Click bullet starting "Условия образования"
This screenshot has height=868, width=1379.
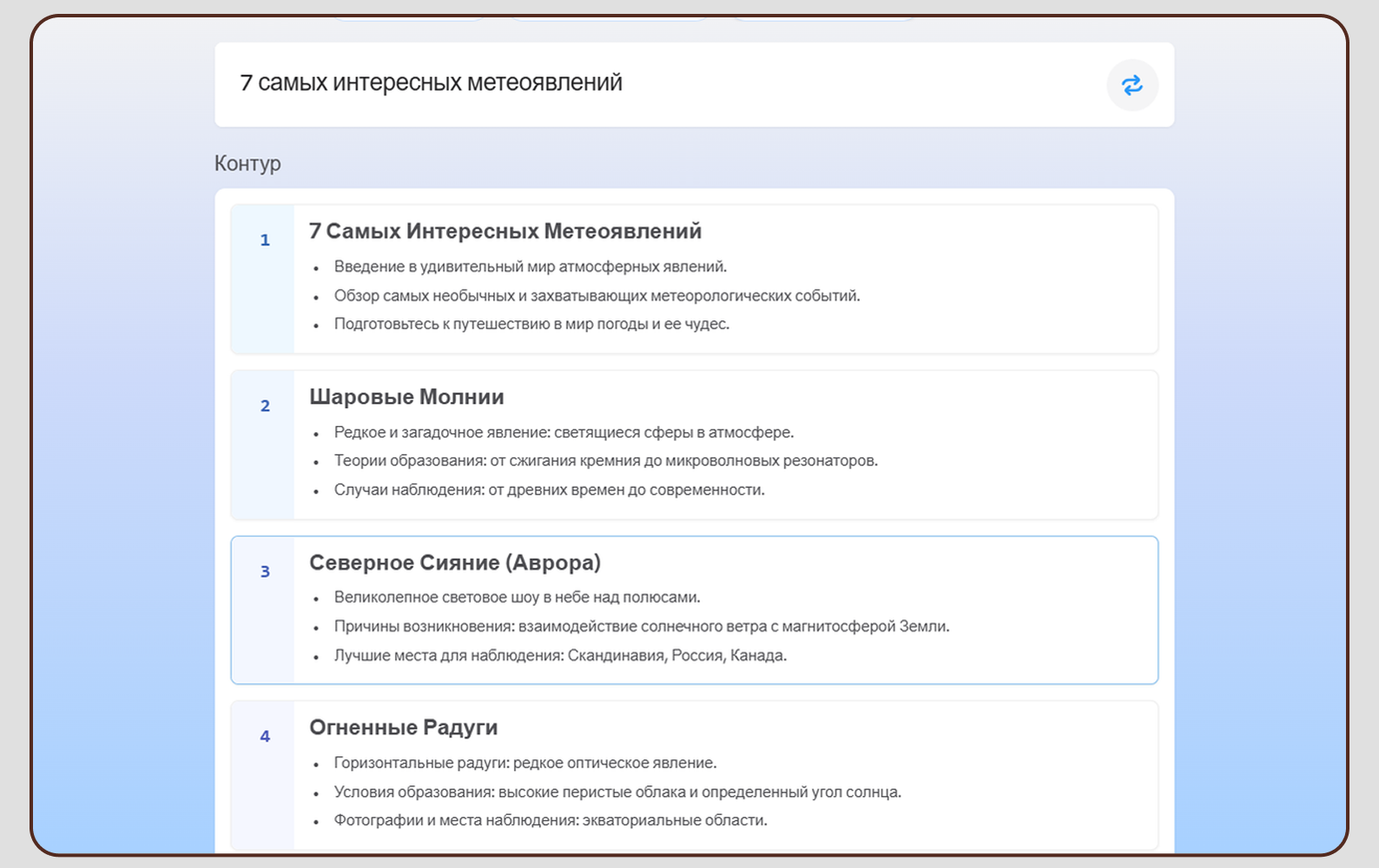point(617,792)
